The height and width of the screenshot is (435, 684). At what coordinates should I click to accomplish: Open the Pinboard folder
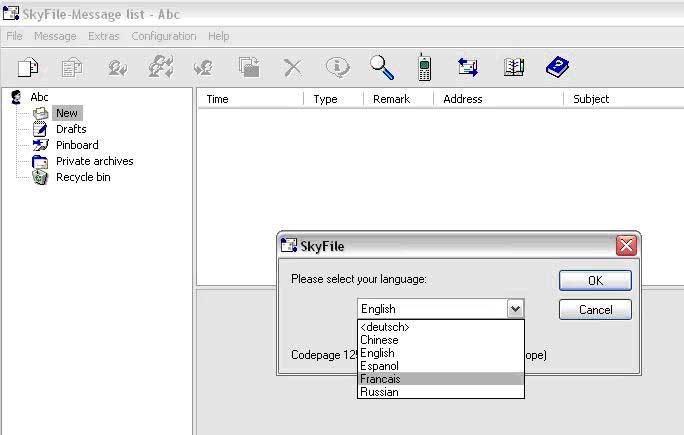coord(77,145)
